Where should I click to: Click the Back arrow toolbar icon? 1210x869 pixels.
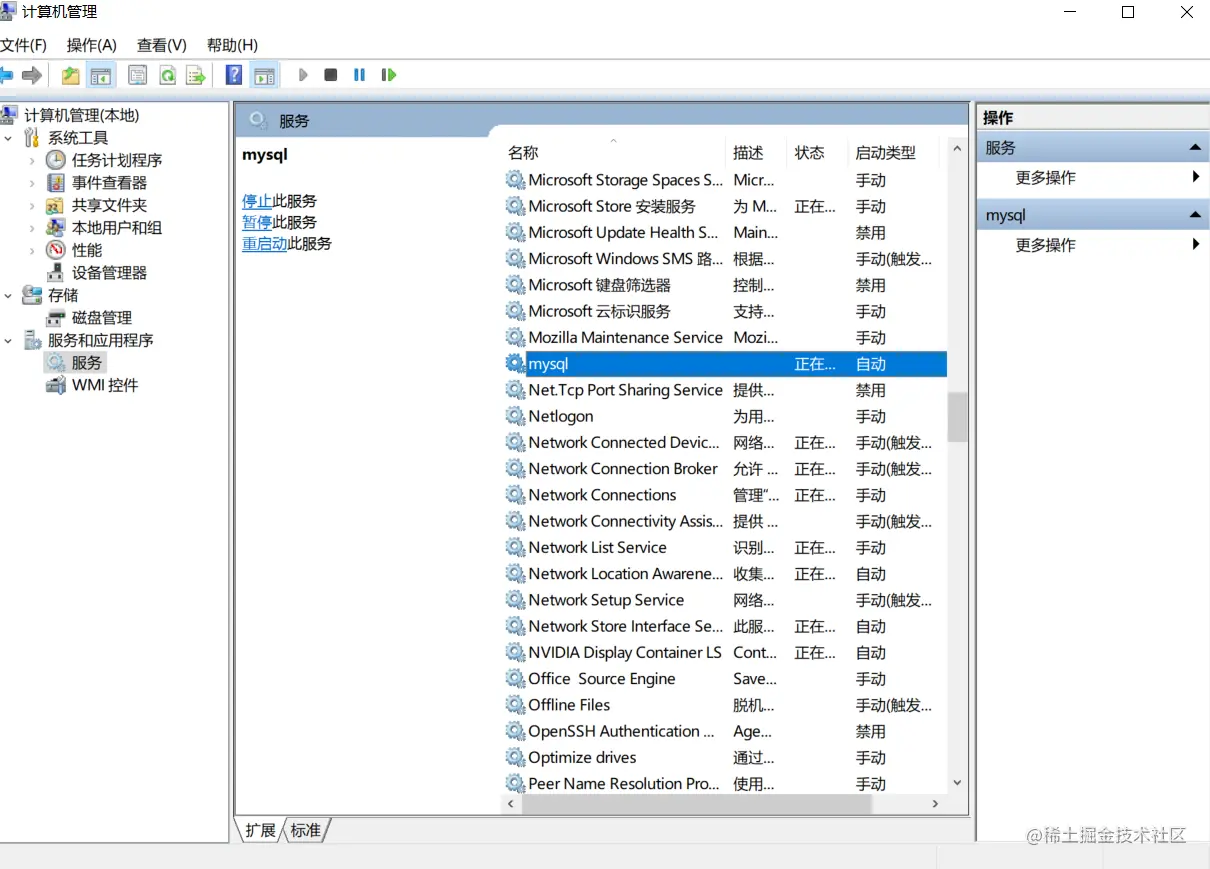tap(6, 75)
